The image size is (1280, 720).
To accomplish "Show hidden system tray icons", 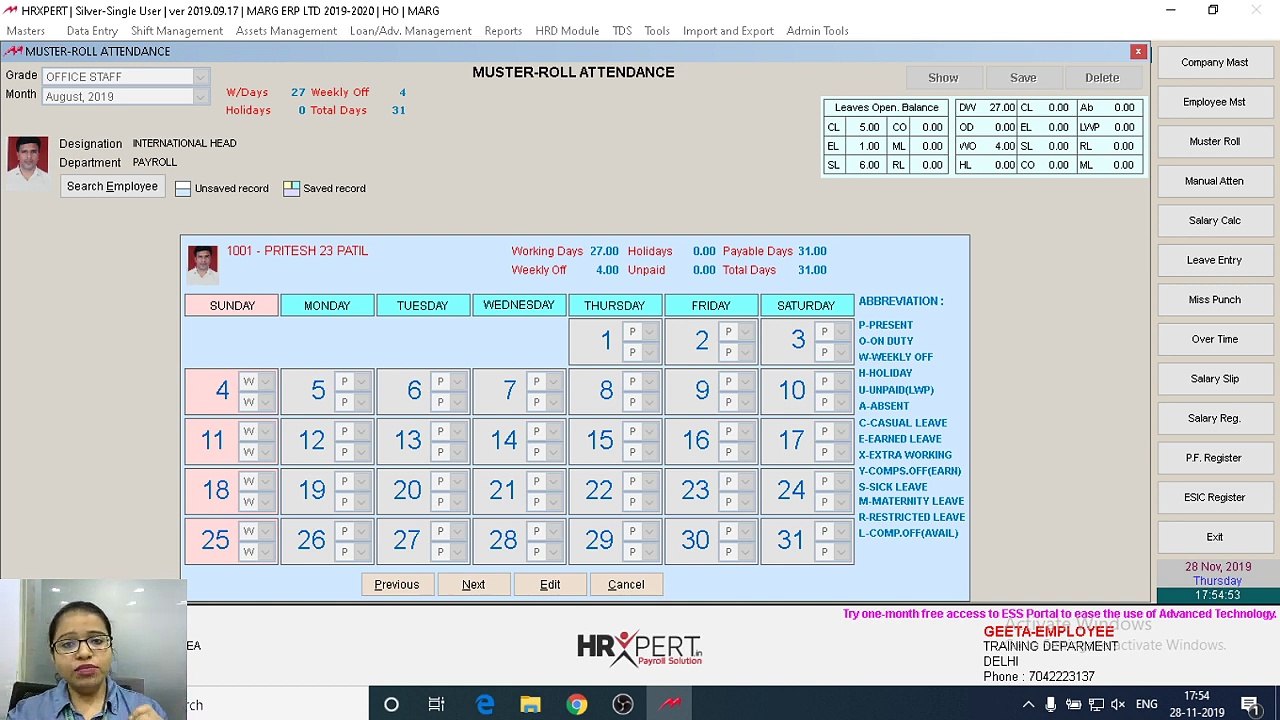I will click(x=1028, y=705).
